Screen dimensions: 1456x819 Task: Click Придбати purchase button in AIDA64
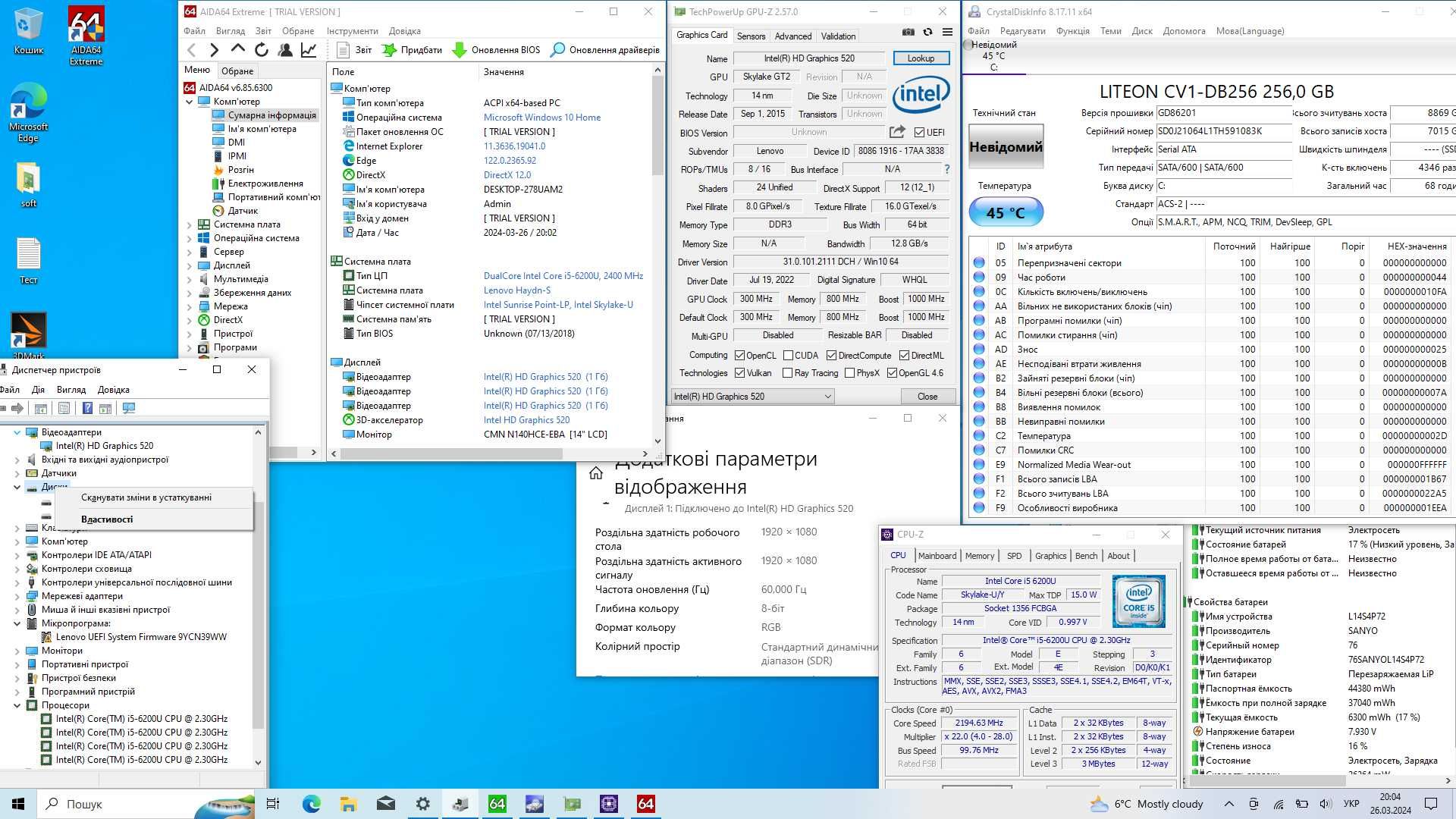(x=412, y=50)
